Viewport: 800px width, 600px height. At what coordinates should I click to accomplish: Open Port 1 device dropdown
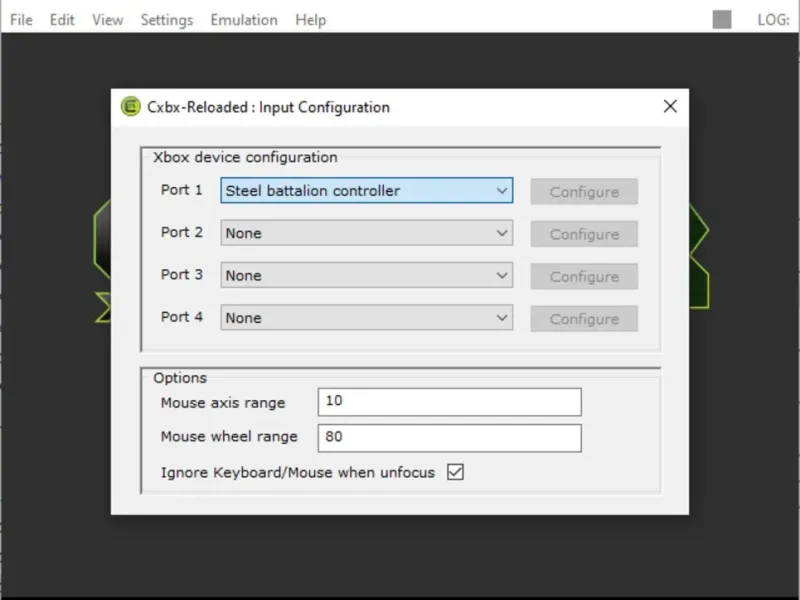coord(366,190)
